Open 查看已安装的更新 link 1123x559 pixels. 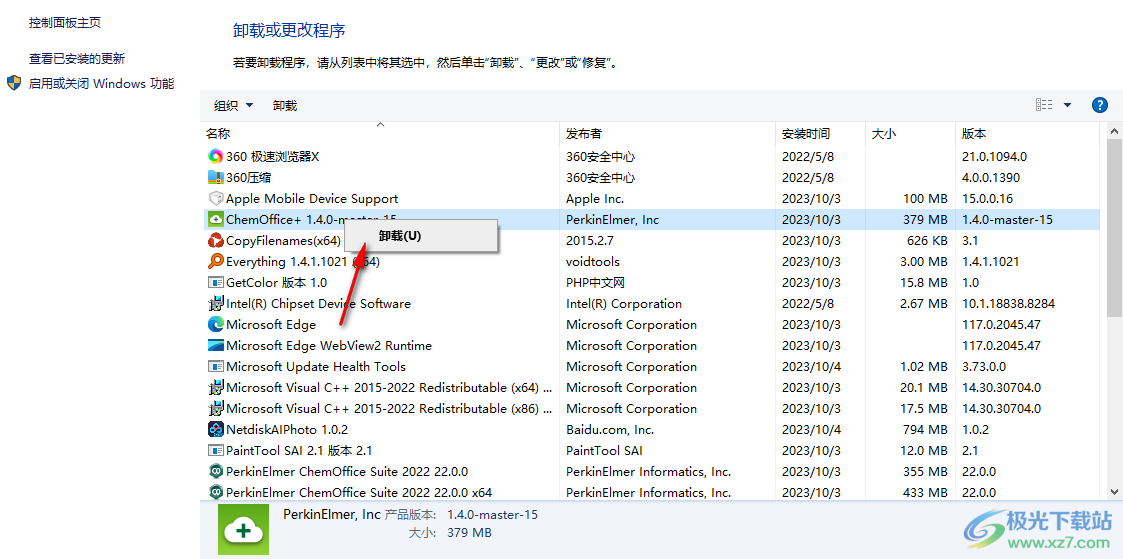(x=77, y=59)
